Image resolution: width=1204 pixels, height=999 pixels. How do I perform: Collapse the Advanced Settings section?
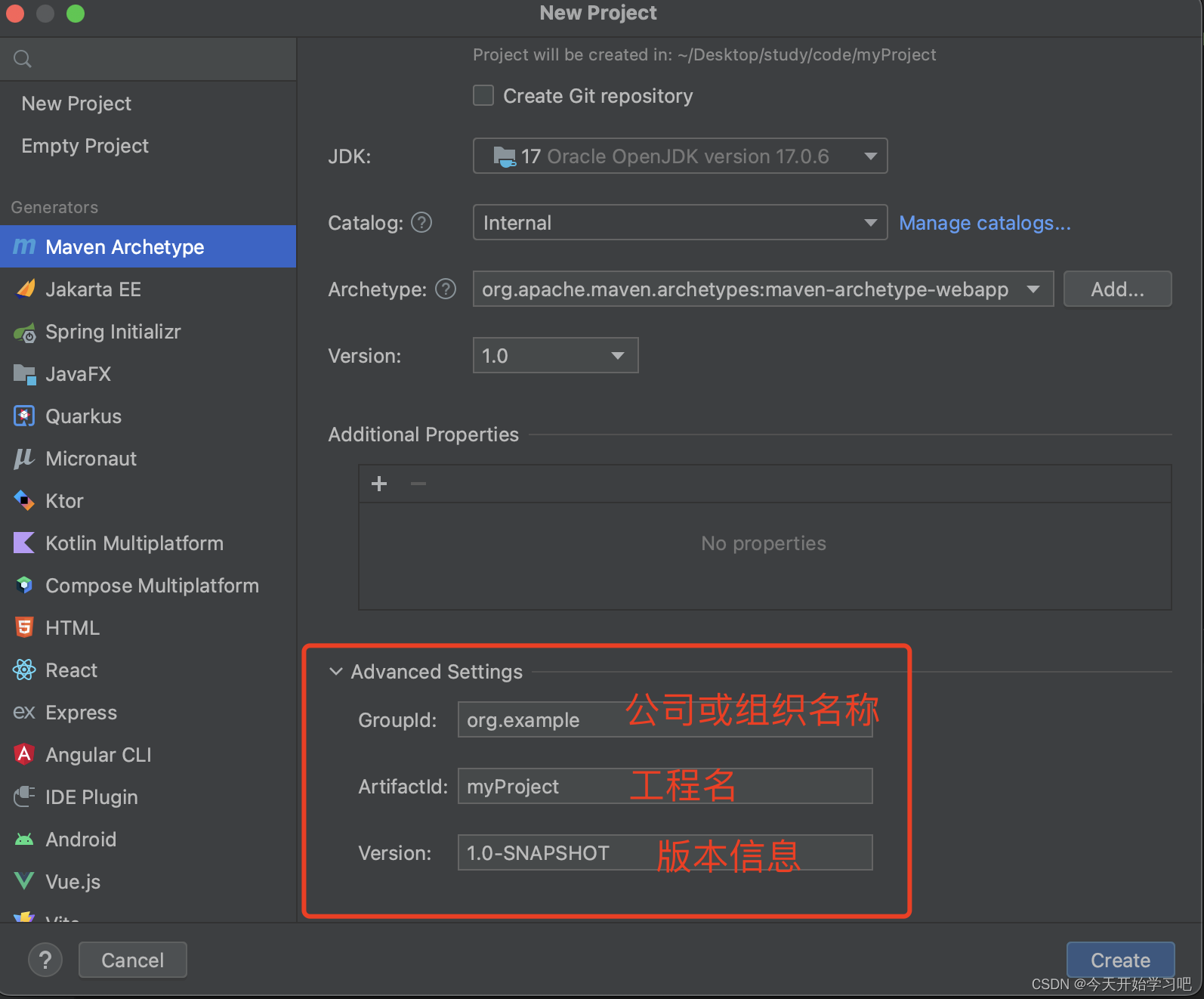pyautogui.click(x=336, y=671)
